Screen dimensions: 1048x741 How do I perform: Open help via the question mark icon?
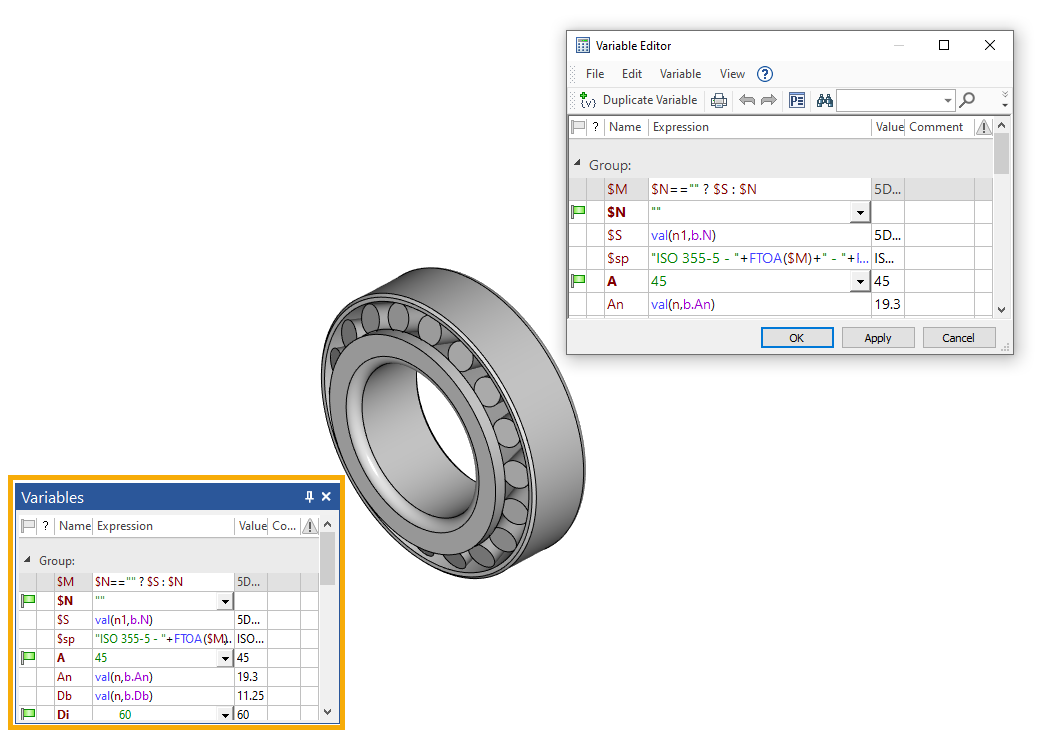(x=765, y=74)
